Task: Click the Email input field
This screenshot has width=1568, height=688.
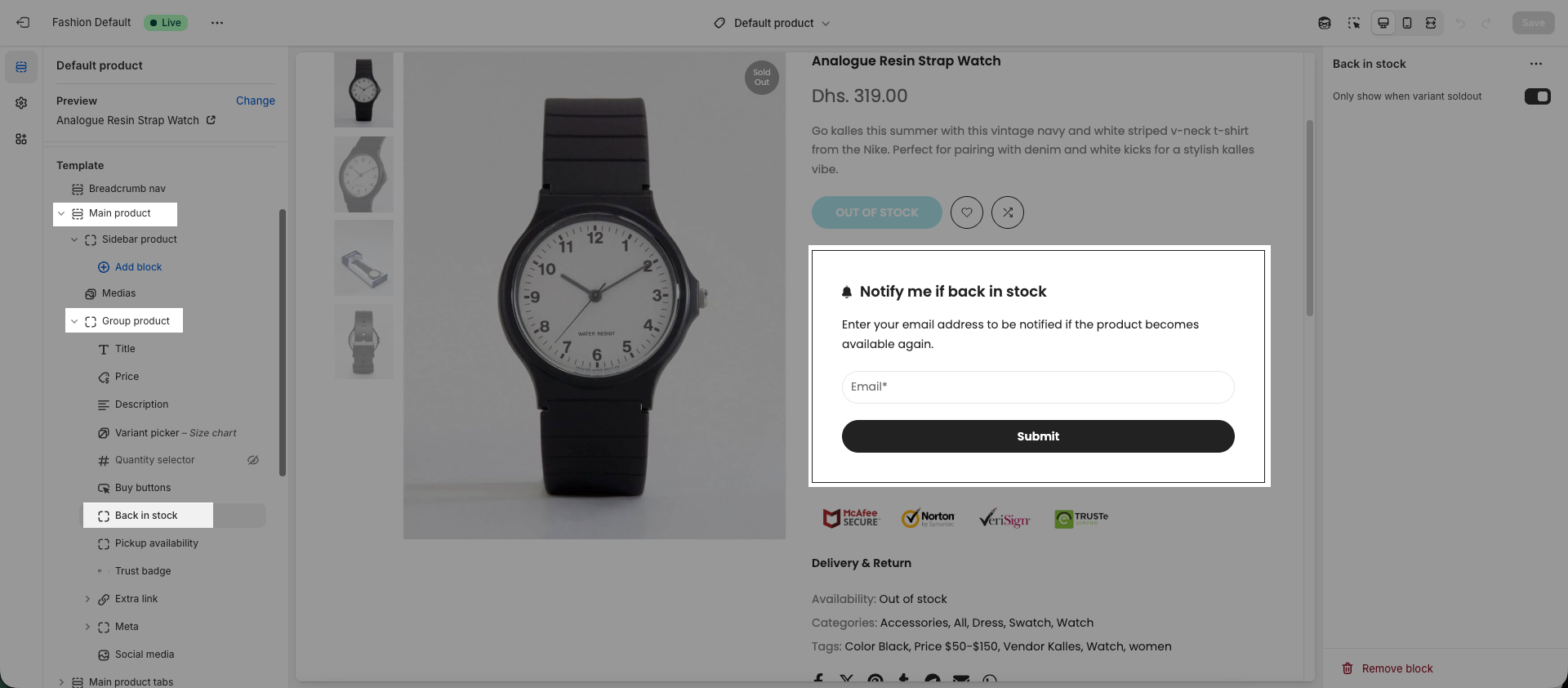Action: pos(1038,387)
